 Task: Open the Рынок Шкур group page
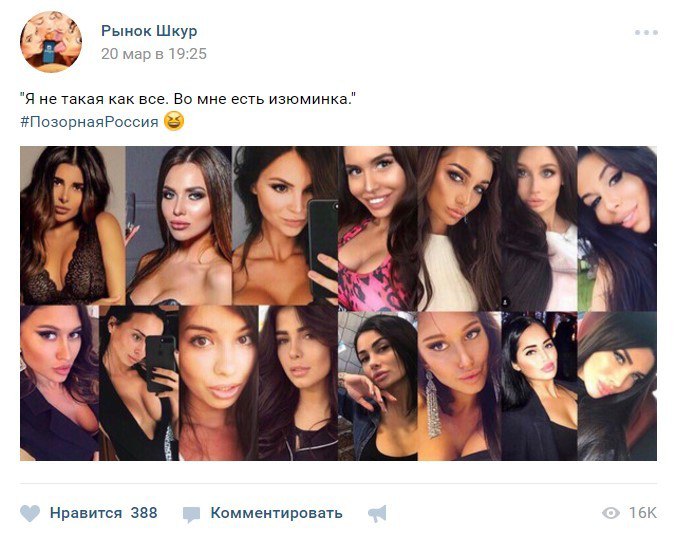coord(149,31)
